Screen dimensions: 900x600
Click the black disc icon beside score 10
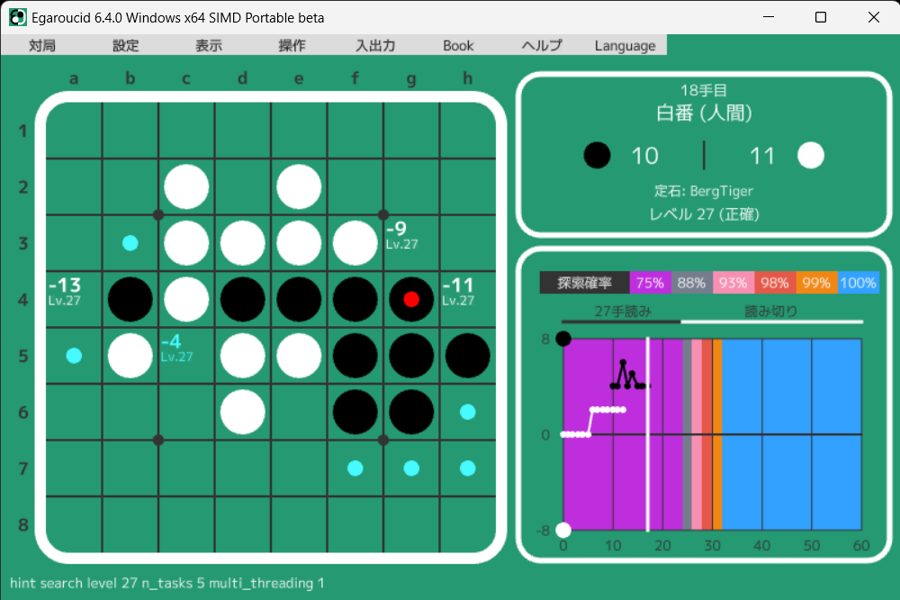pos(597,156)
